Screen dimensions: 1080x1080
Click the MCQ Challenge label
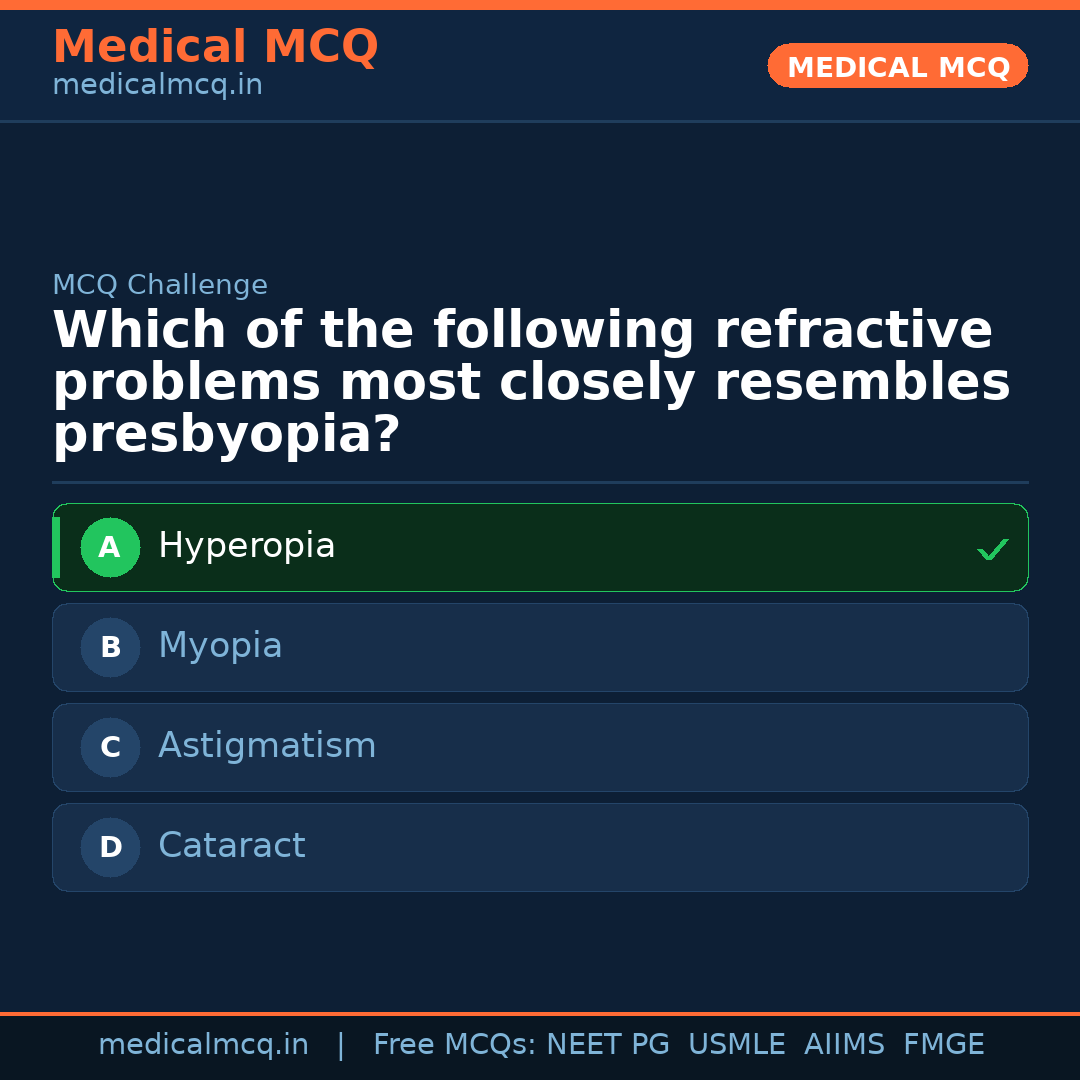[160, 285]
